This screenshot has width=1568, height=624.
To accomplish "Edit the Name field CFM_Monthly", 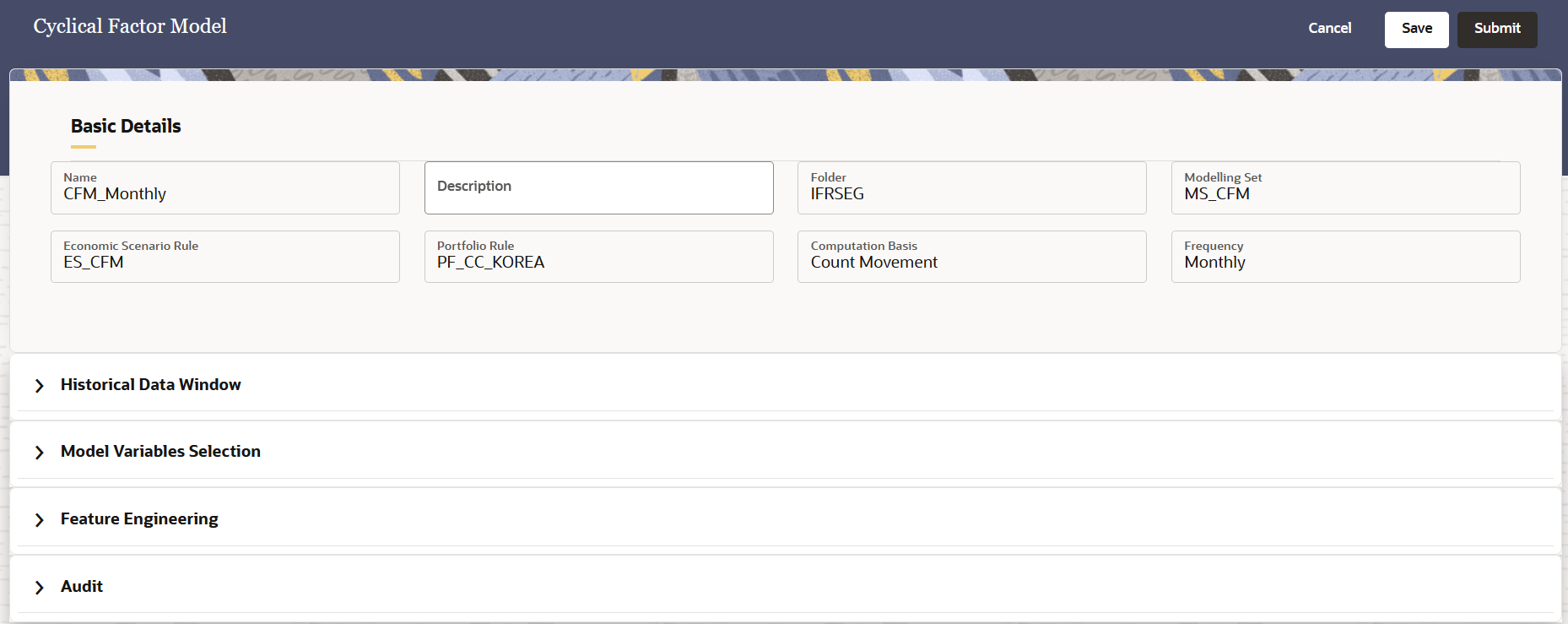I will click(x=225, y=187).
